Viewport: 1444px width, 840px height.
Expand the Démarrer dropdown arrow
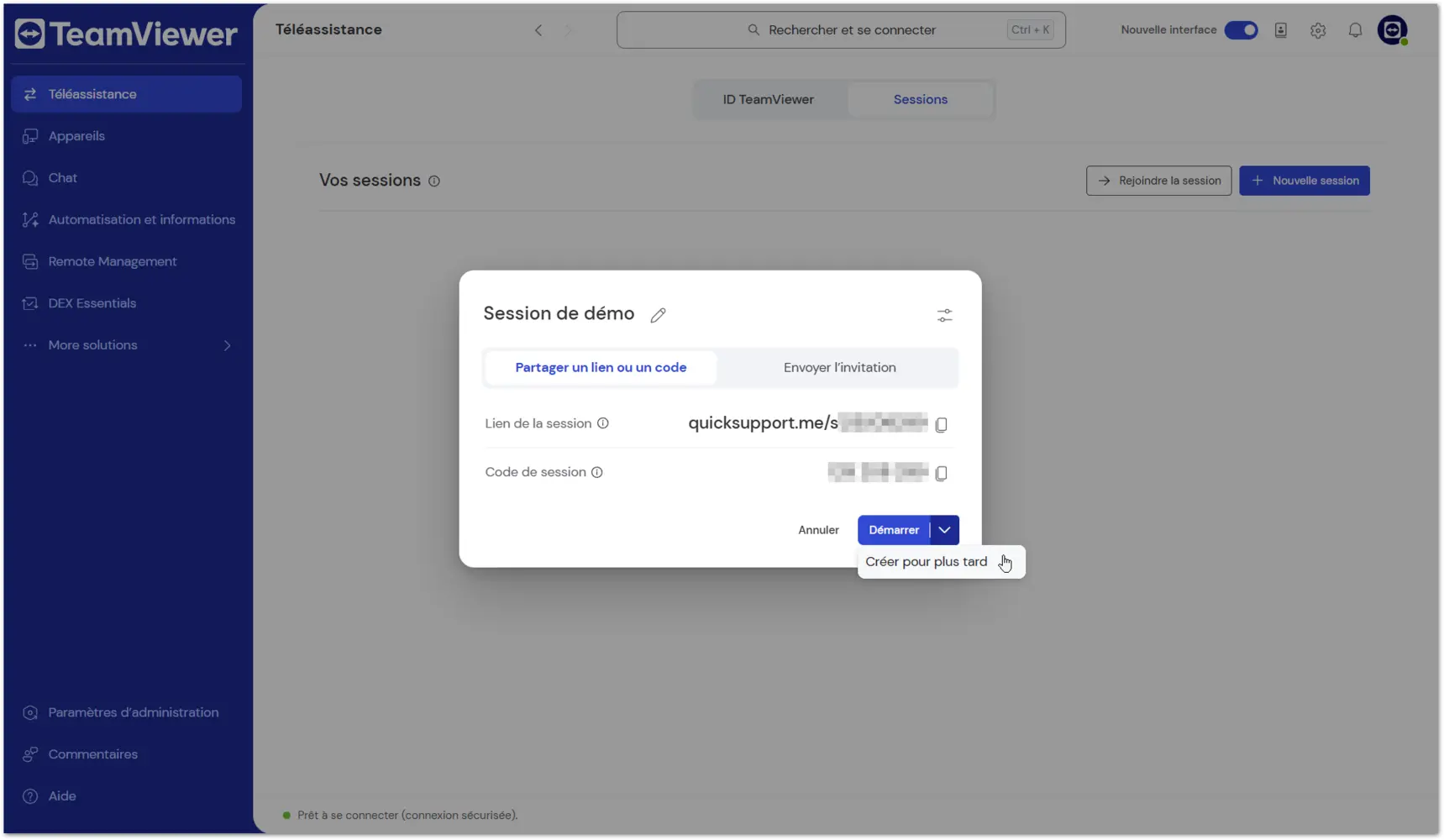945,530
